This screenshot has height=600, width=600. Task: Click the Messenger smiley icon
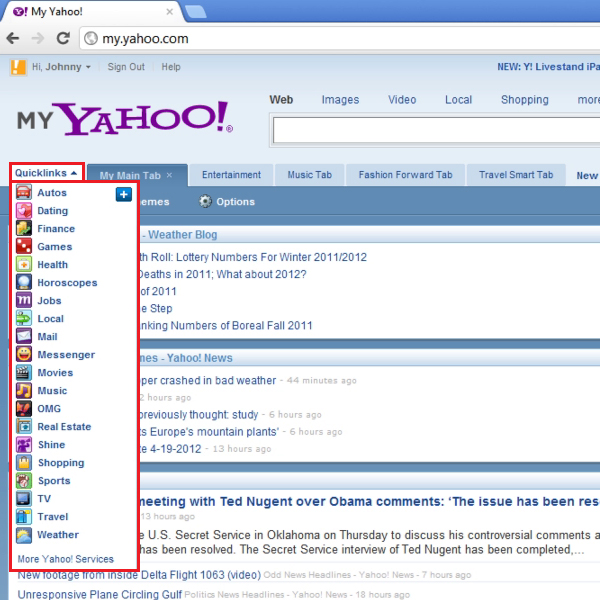(24, 354)
